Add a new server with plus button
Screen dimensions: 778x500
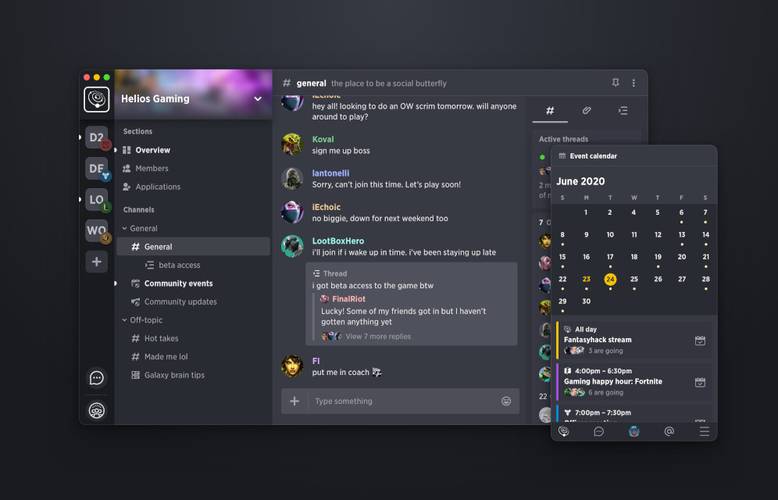[96, 261]
